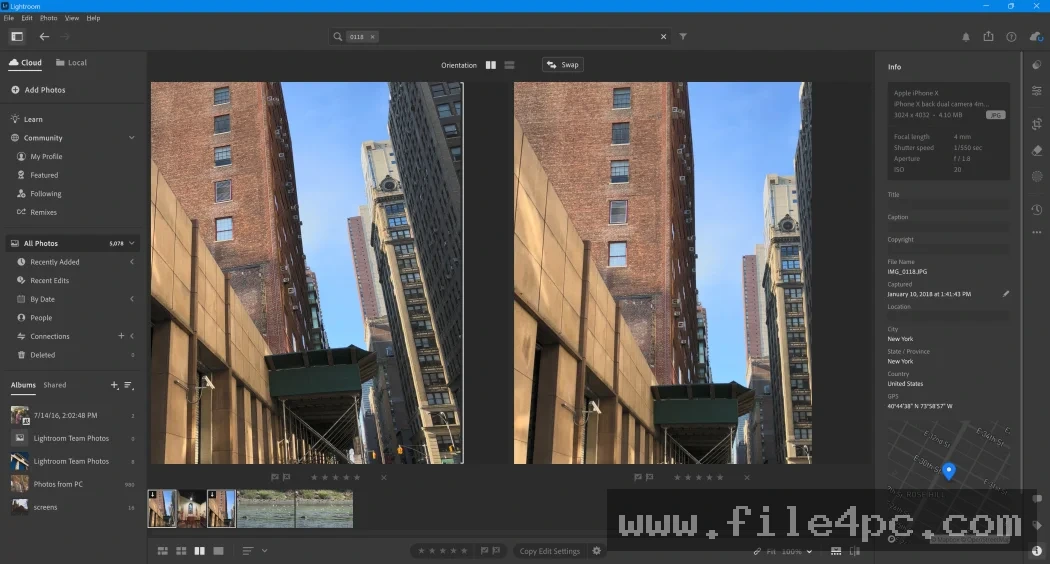The image size is (1050, 564).
Task: Switch to Compare view
Action: click(x=200, y=551)
